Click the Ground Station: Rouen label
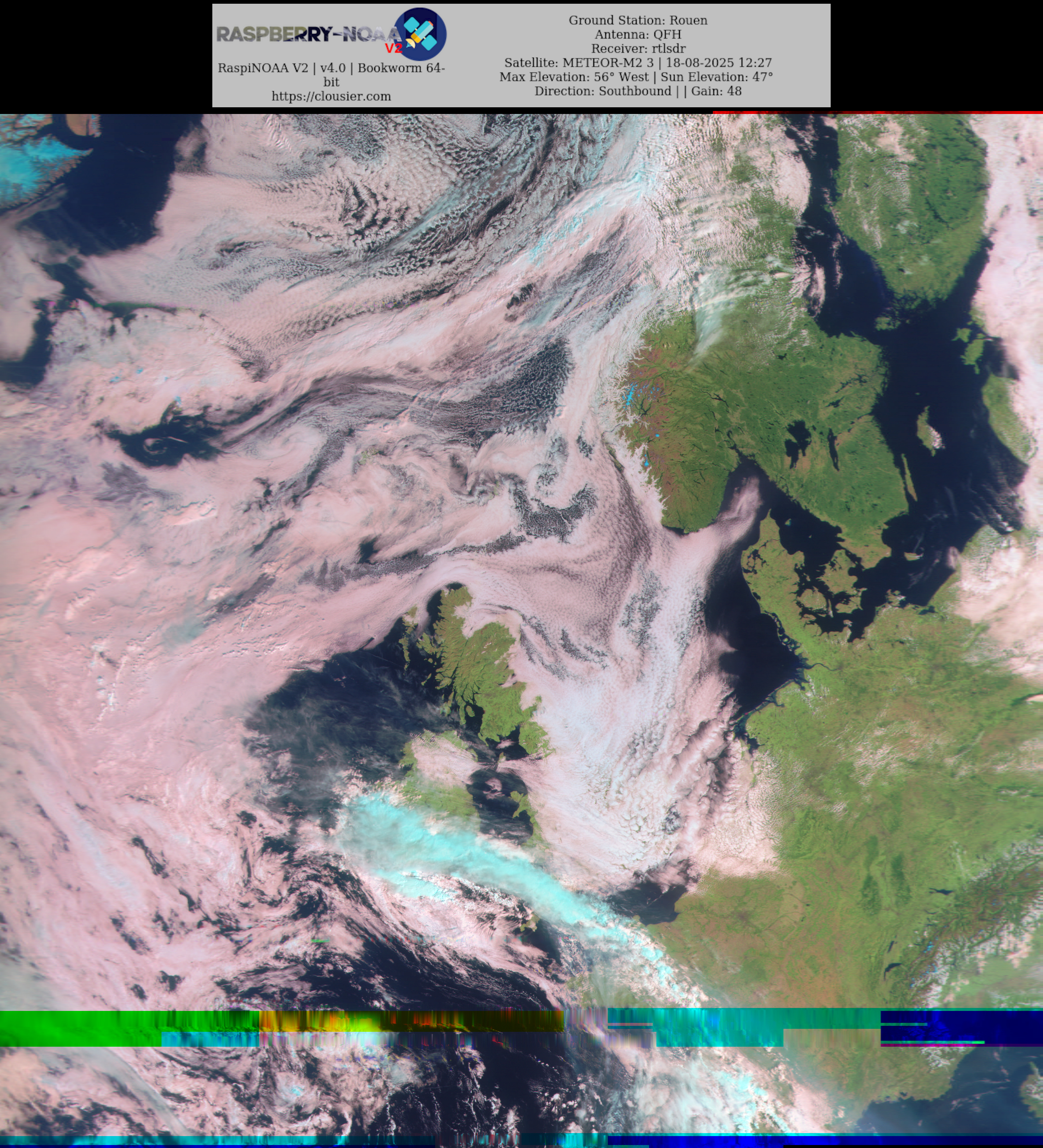1043x1148 pixels. point(638,20)
